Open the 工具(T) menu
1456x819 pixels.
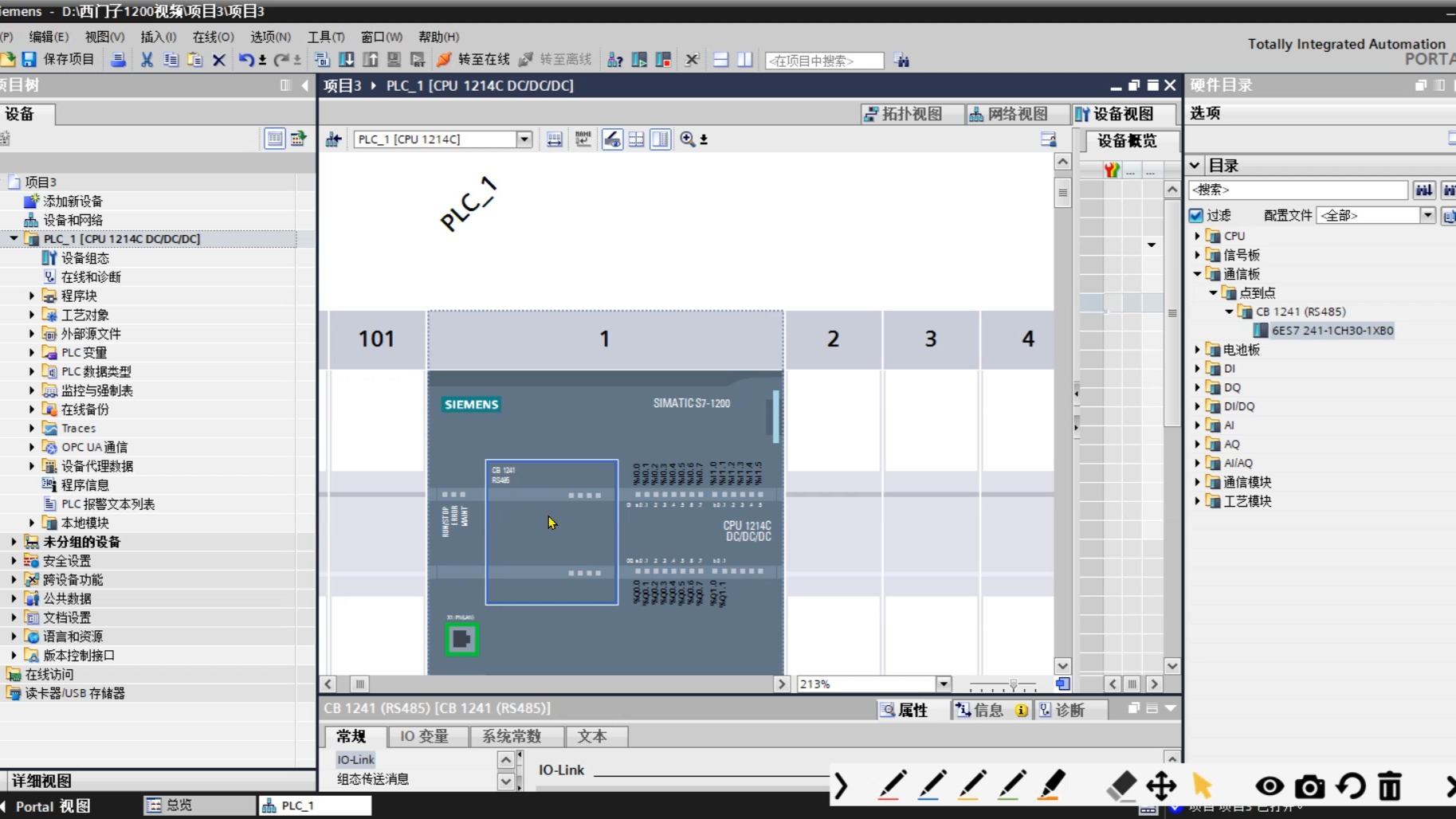326,37
